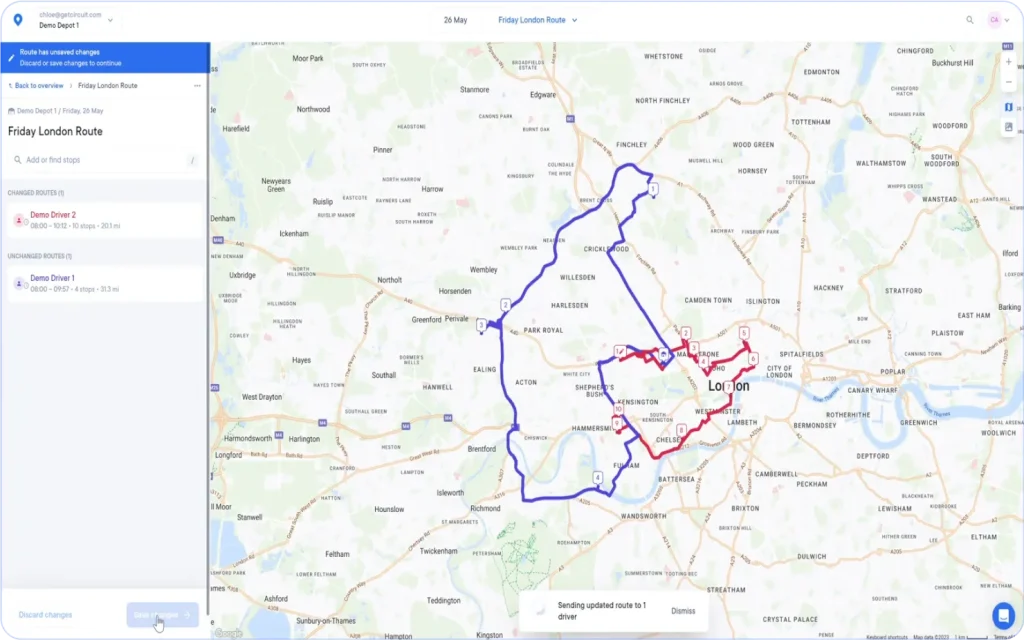Click the search magnifier icon in header

tap(970, 20)
